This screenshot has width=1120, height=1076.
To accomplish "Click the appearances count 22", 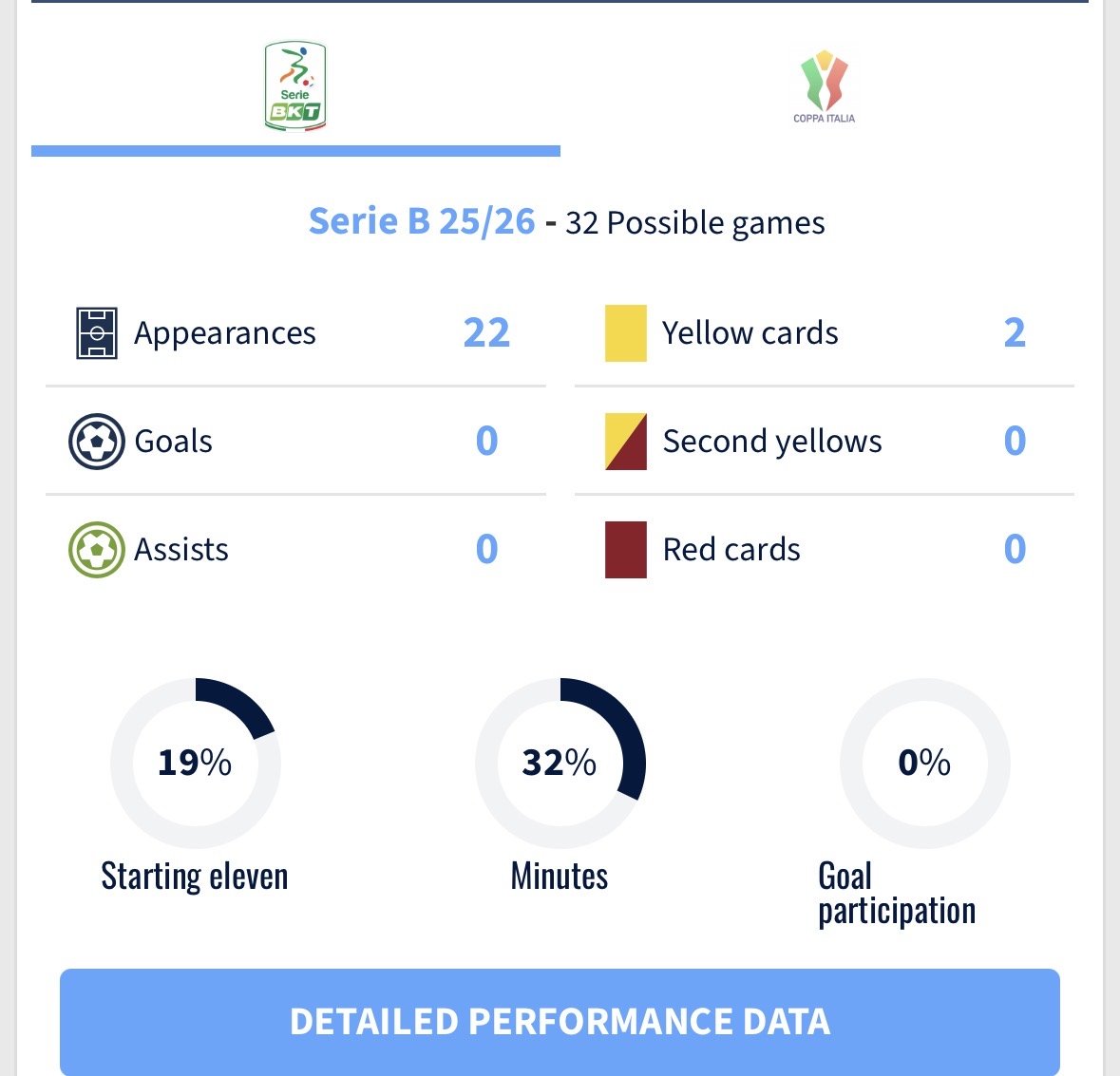I will [486, 333].
